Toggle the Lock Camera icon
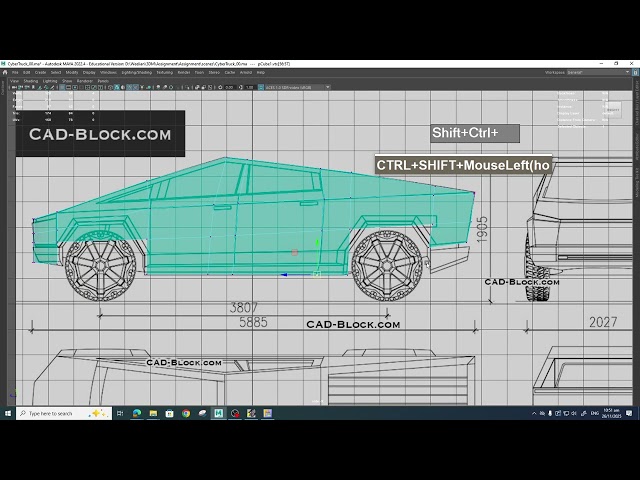Screen dimensions: 640x480 click(20, 87)
